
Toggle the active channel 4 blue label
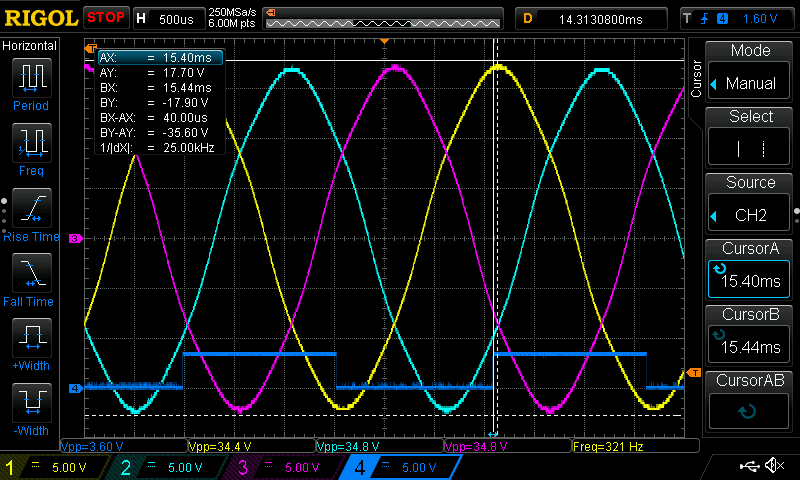click(401, 467)
